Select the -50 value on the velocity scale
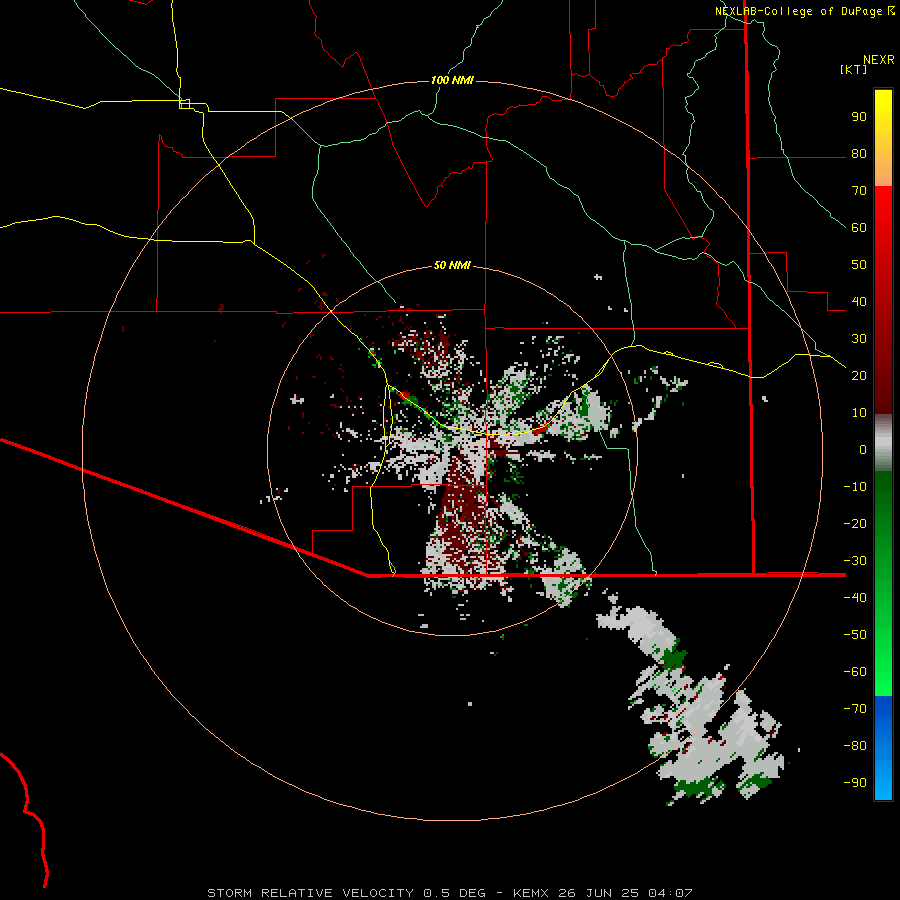900x900 pixels. (x=855, y=635)
